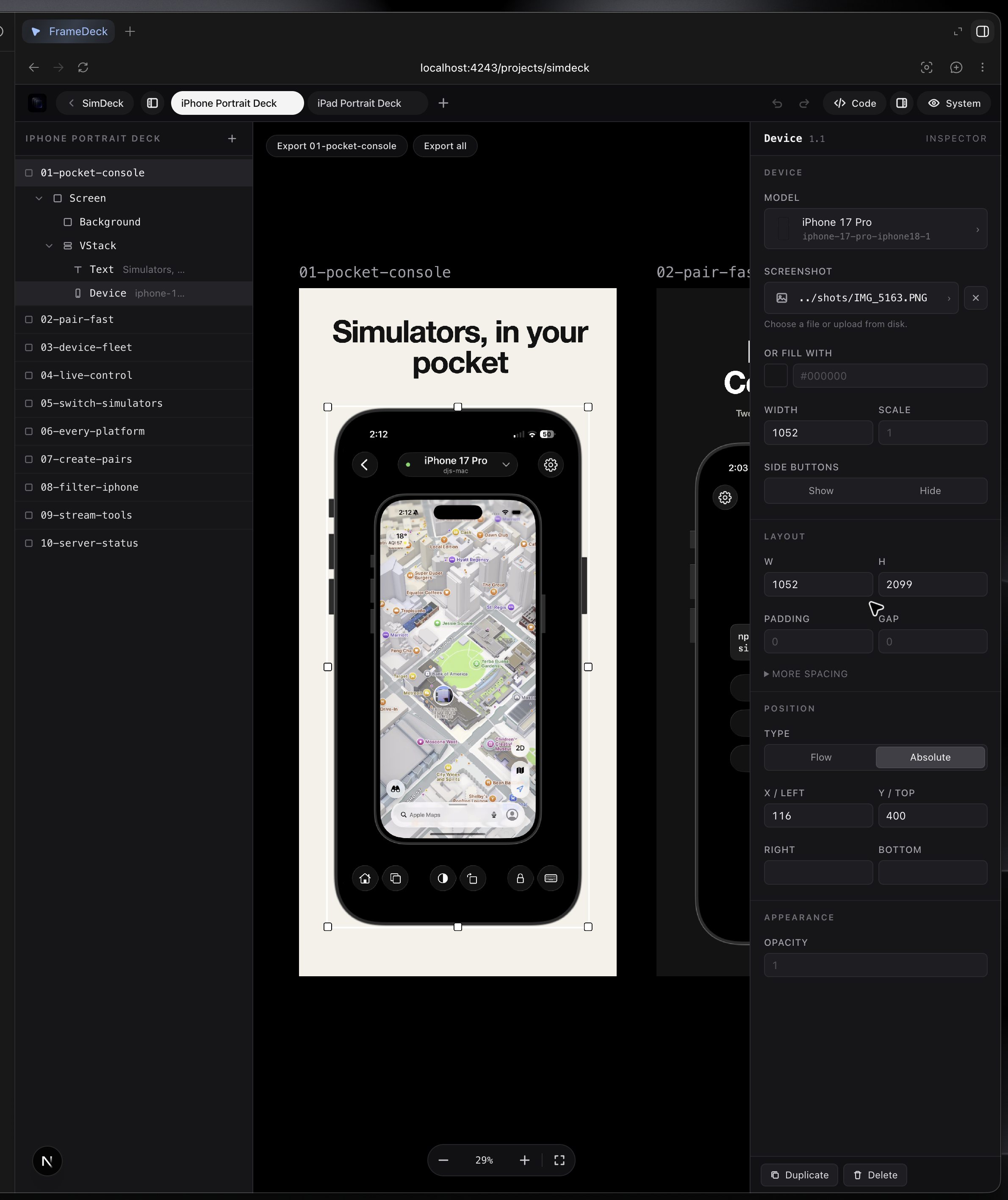Click the layout H height field
This screenshot has height=1200, width=1008.
[x=932, y=584]
